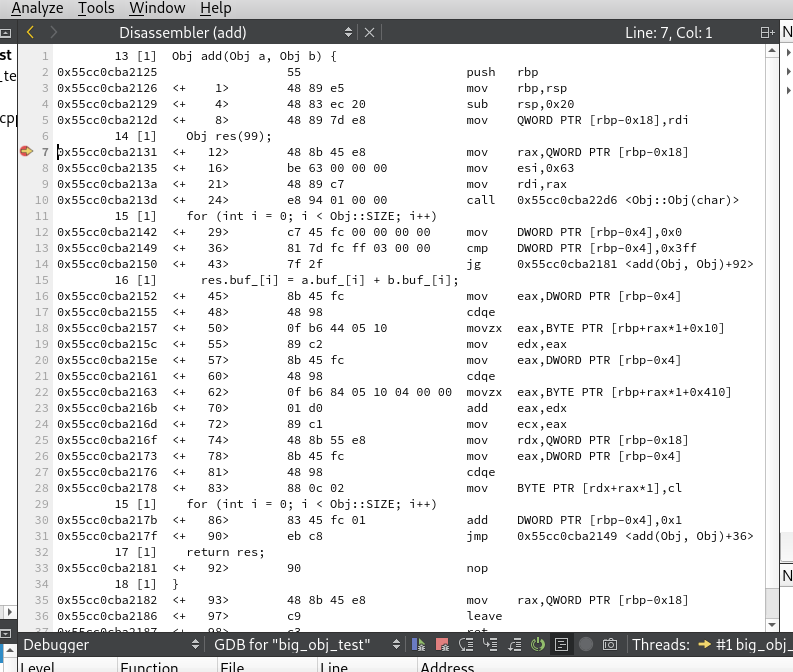Click the camera snapshot icon
This screenshot has height=672, width=793.
[x=610, y=645]
